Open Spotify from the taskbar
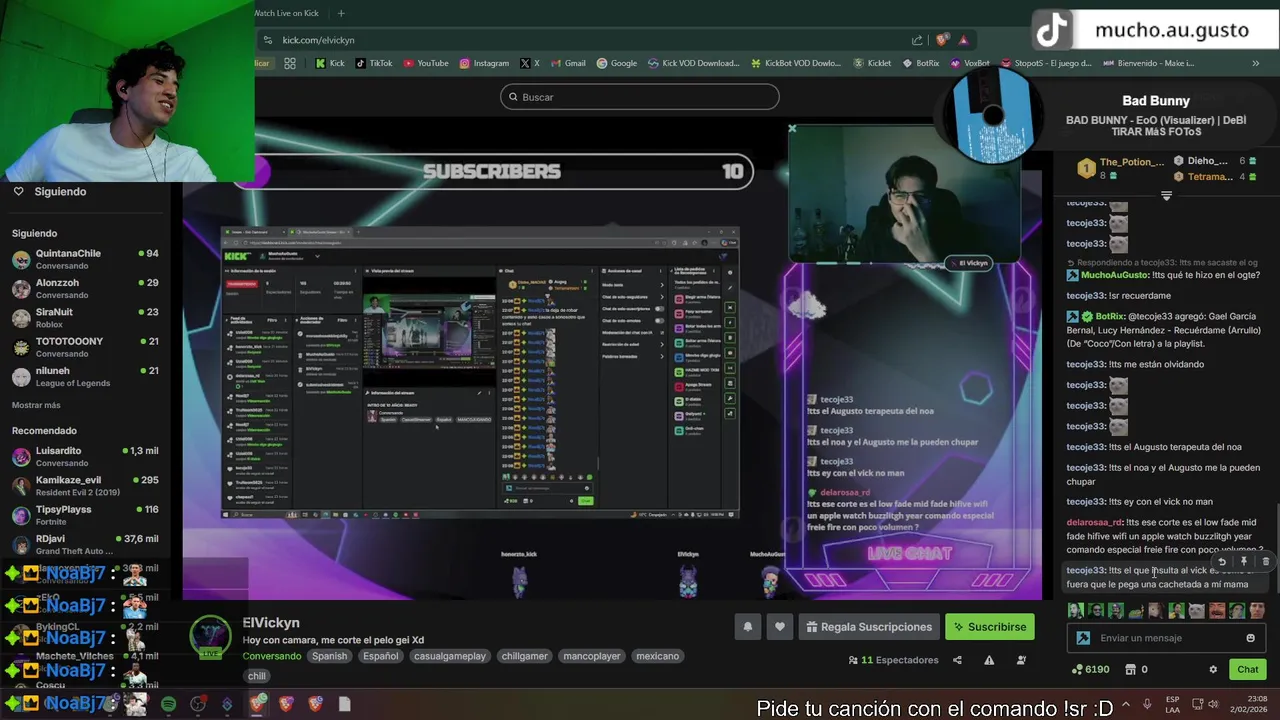This screenshot has height=720, width=1280. [168, 704]
